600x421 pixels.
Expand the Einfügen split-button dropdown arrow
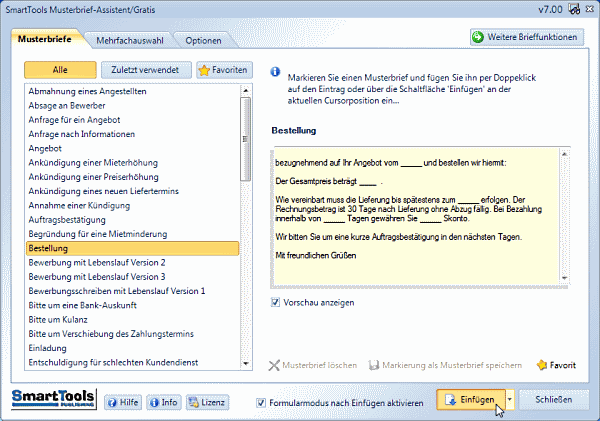click(x=510, y=400)
